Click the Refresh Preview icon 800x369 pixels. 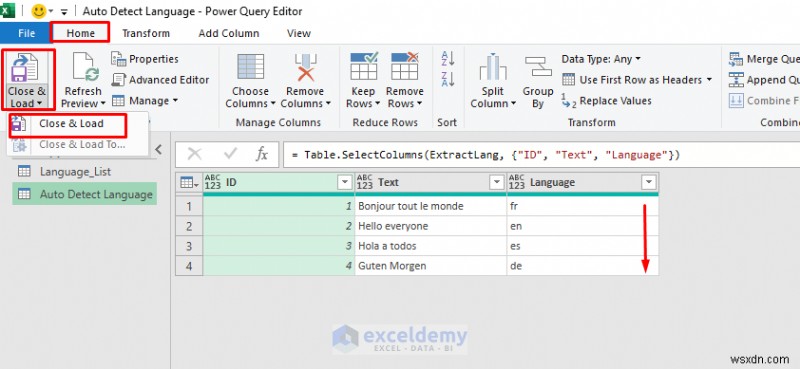[85, 67]
